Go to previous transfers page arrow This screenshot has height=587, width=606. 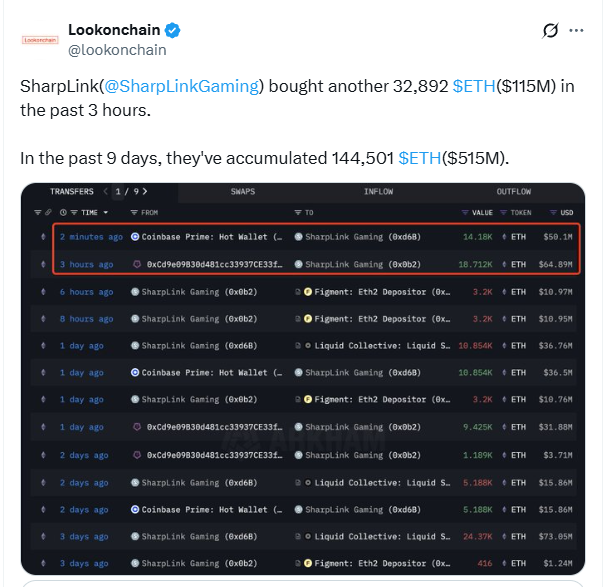pos(105,191)
